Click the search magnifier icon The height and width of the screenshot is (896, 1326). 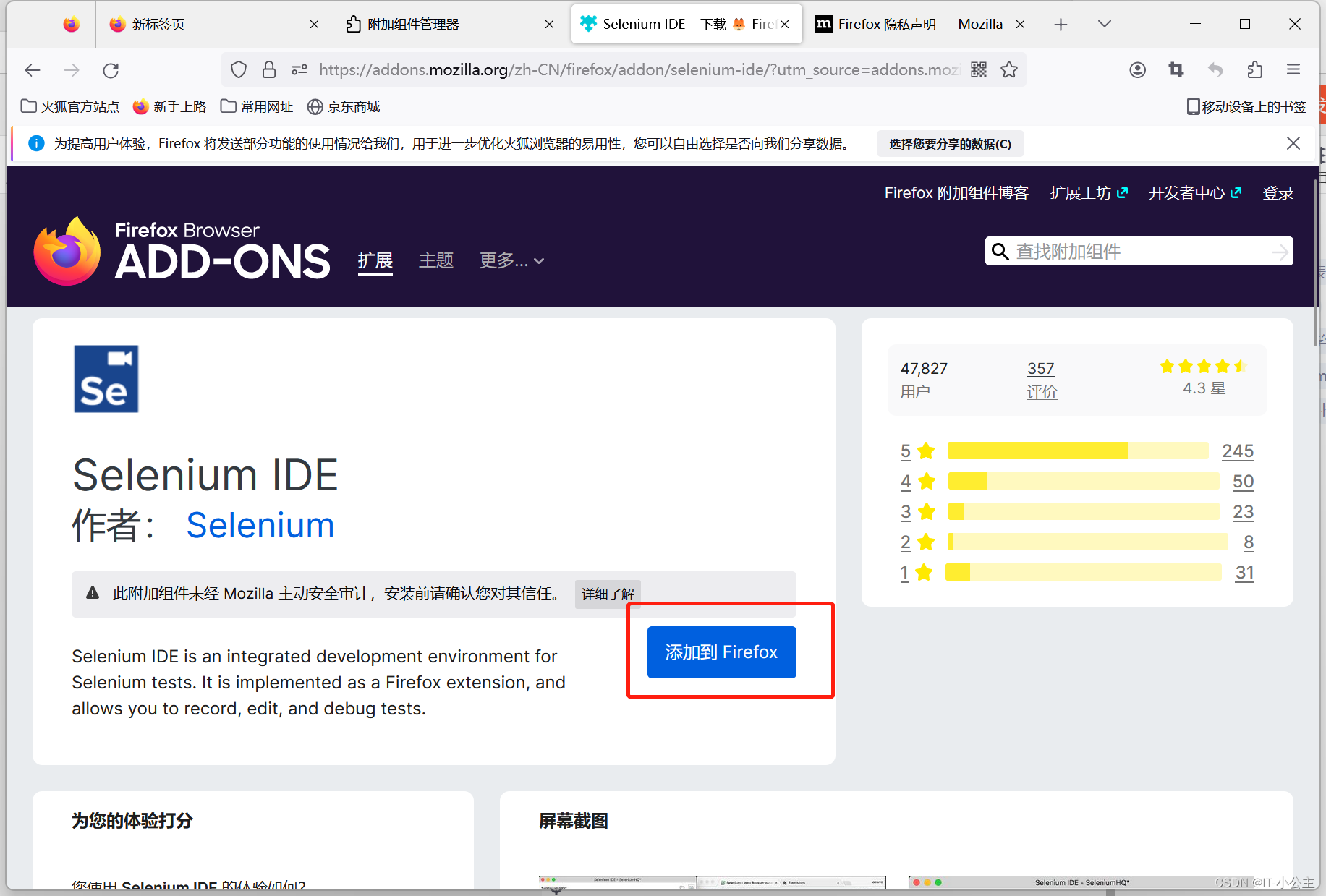point(1000,252)
